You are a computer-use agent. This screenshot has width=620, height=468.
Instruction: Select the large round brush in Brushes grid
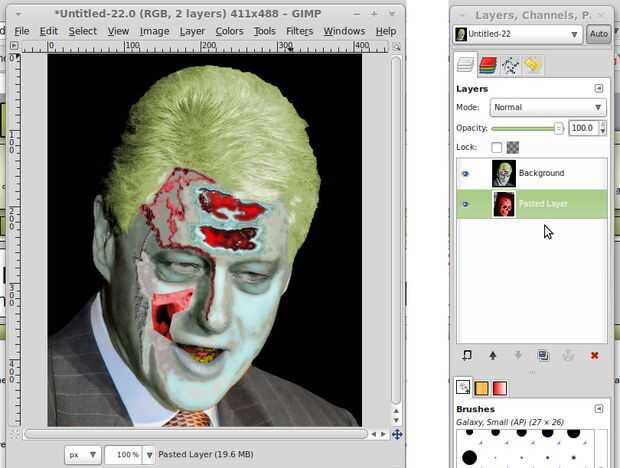point(469,458)
